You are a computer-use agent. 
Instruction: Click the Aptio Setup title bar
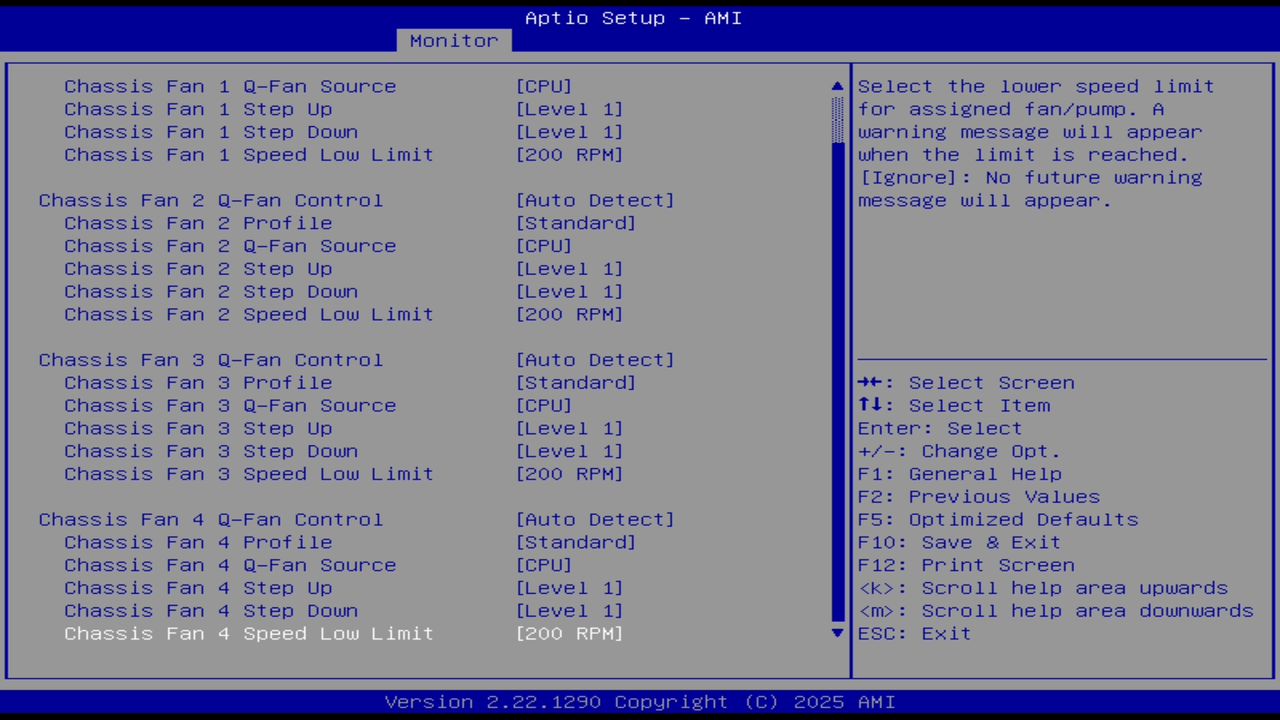click(633, 17)
